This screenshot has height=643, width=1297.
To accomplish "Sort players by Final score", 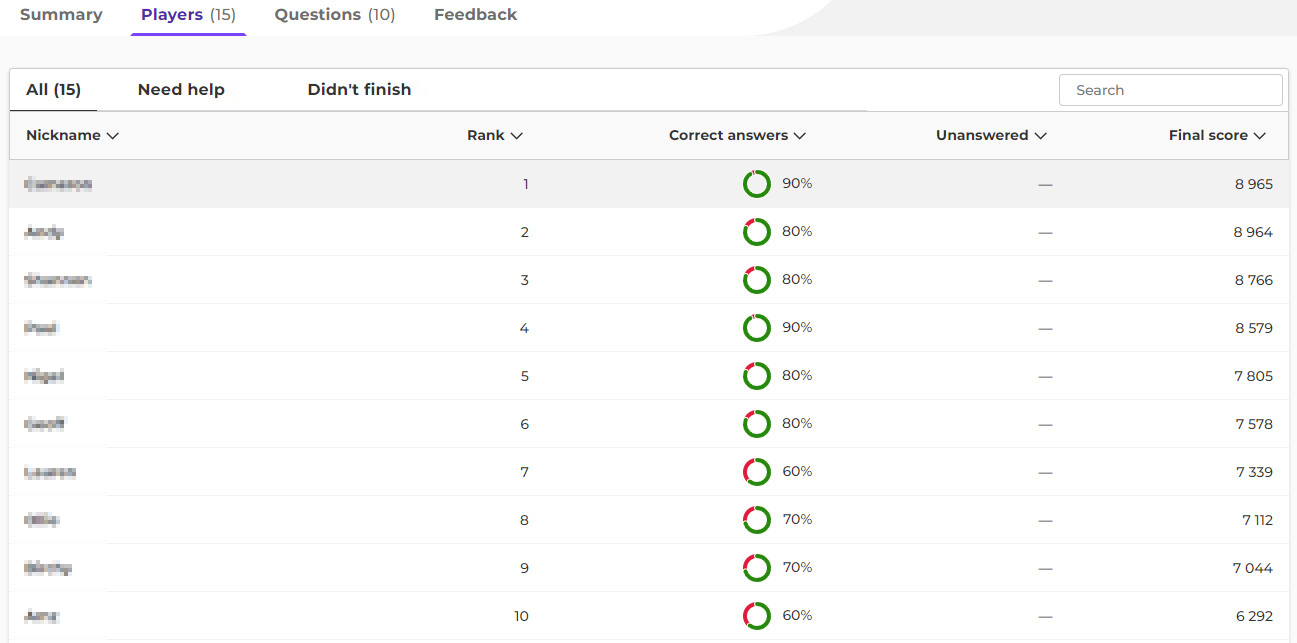I will [x=1216, y=136].
